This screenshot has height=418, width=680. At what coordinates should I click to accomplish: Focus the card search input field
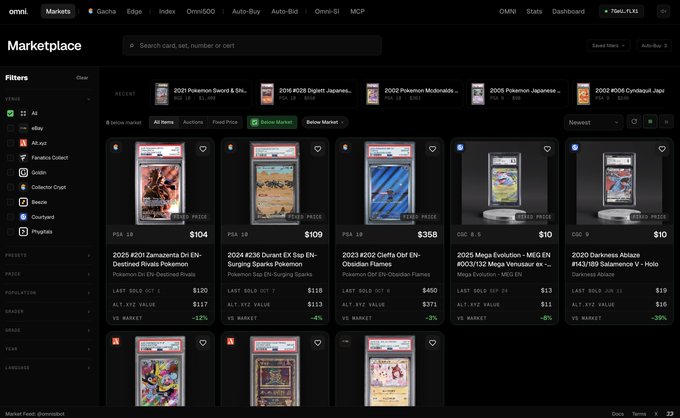click(252, 46)
